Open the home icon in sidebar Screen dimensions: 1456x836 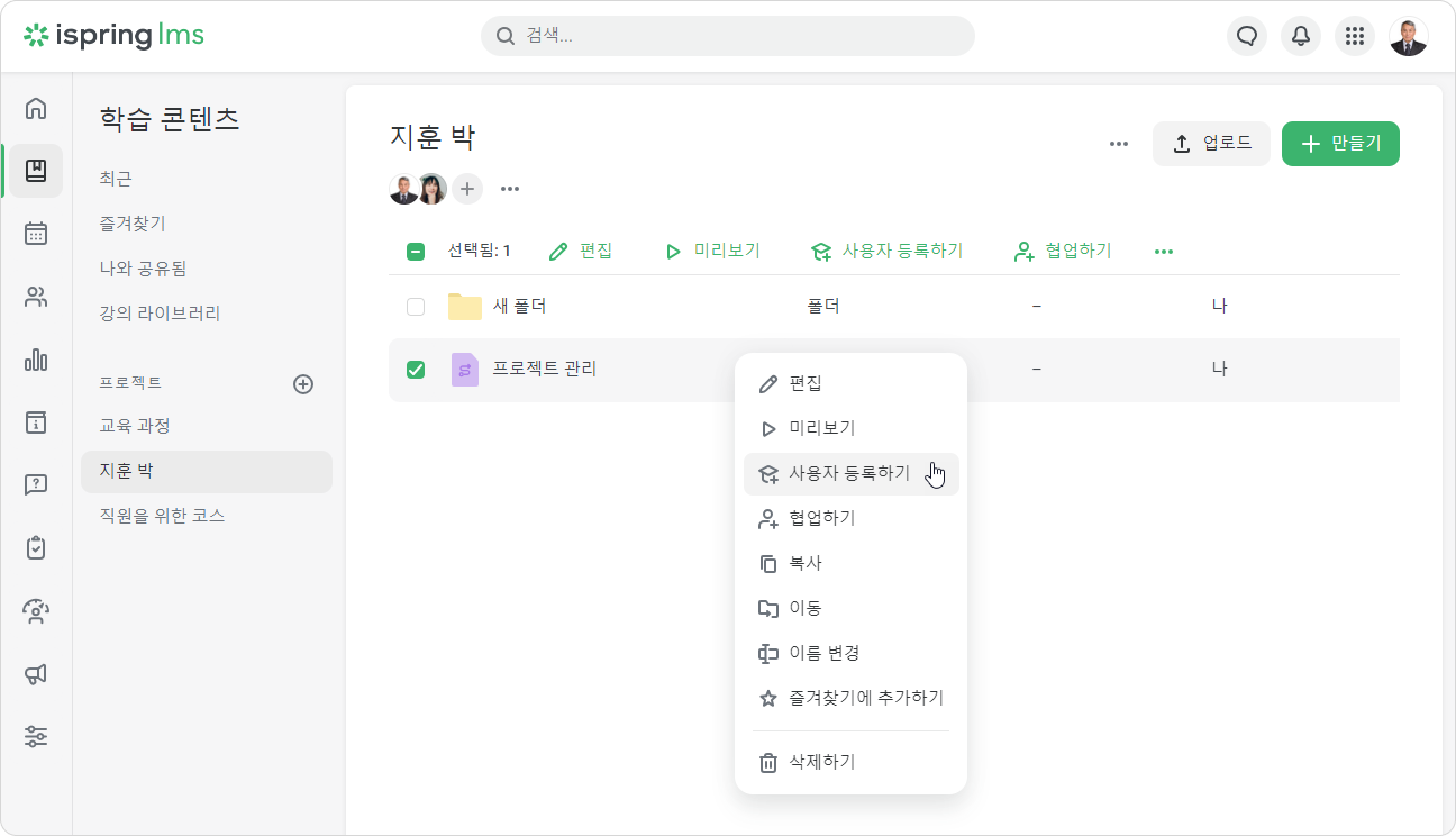pyautogui.click(x=35, y=108)
